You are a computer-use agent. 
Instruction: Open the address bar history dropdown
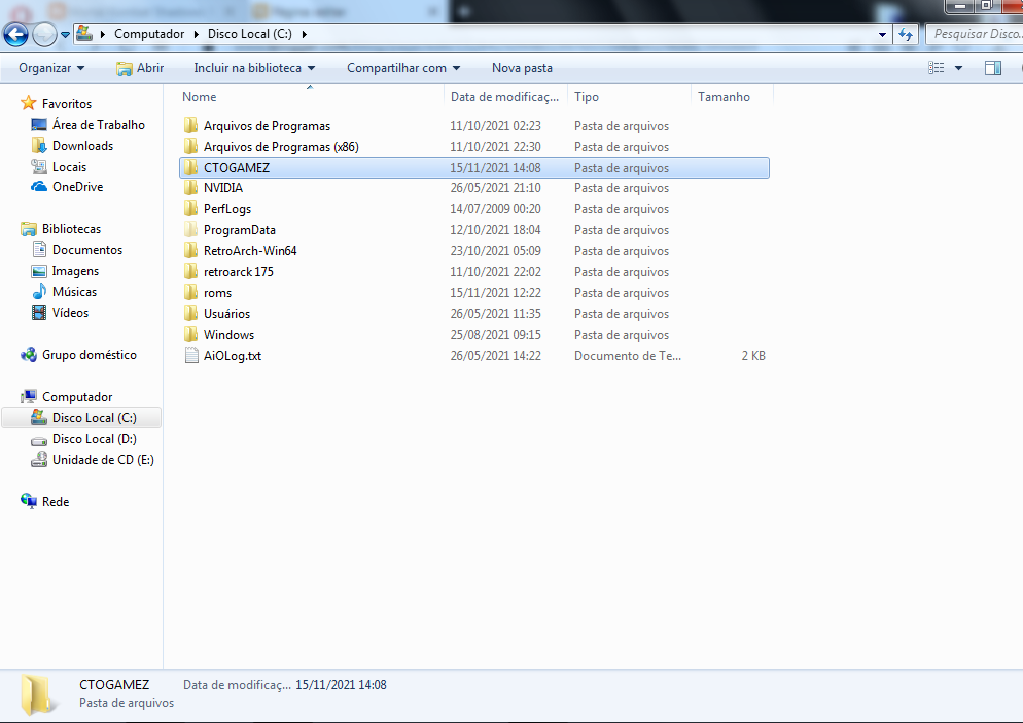click(882, 35)
